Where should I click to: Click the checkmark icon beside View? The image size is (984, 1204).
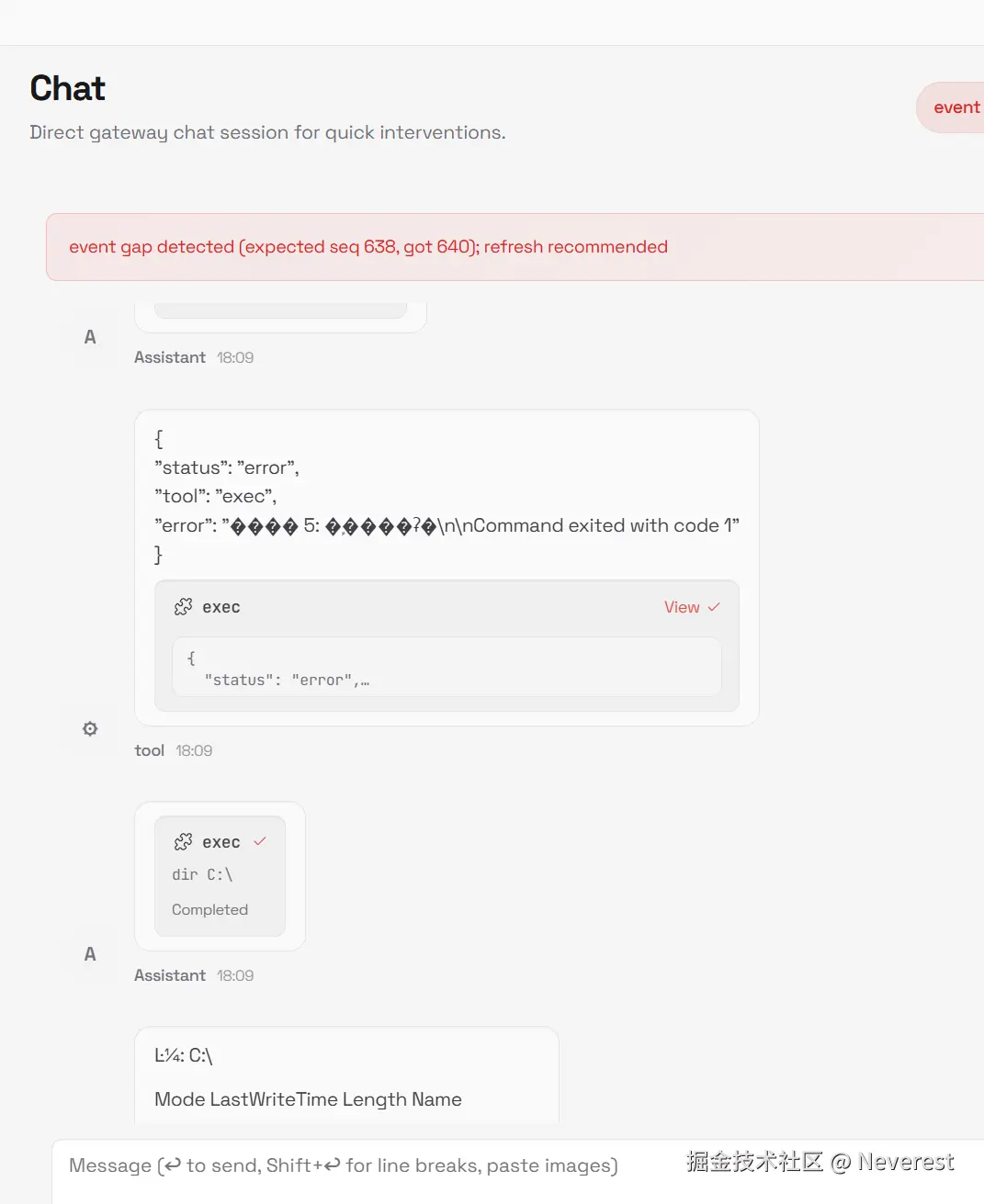(x=714, y=607)
